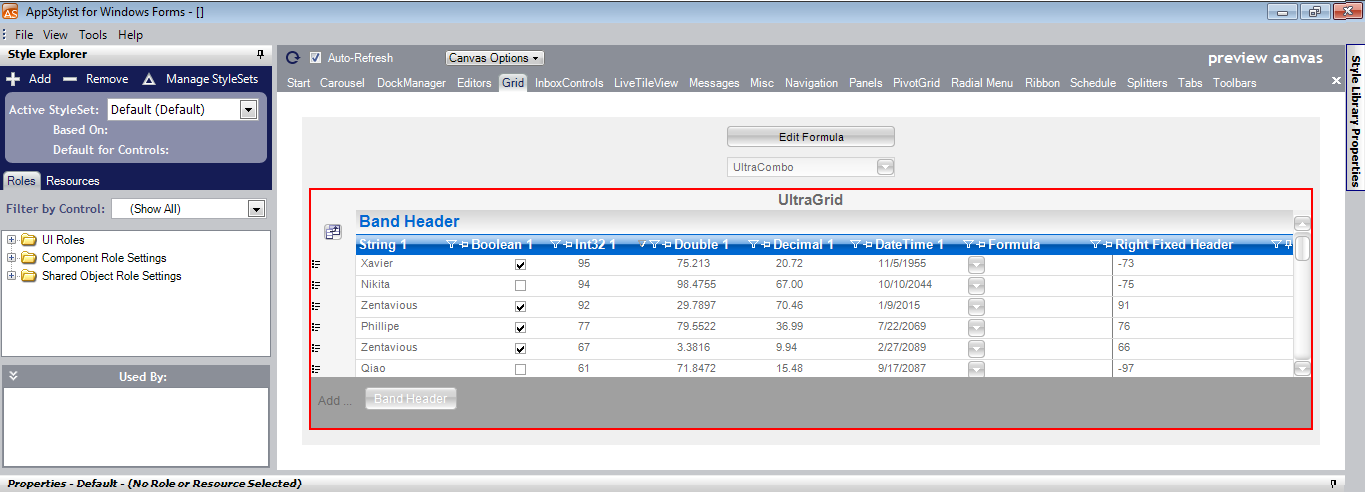Click the row selector icon for Xavier
The width and height of the screenshot is (1365, 492).
point(316,265)
